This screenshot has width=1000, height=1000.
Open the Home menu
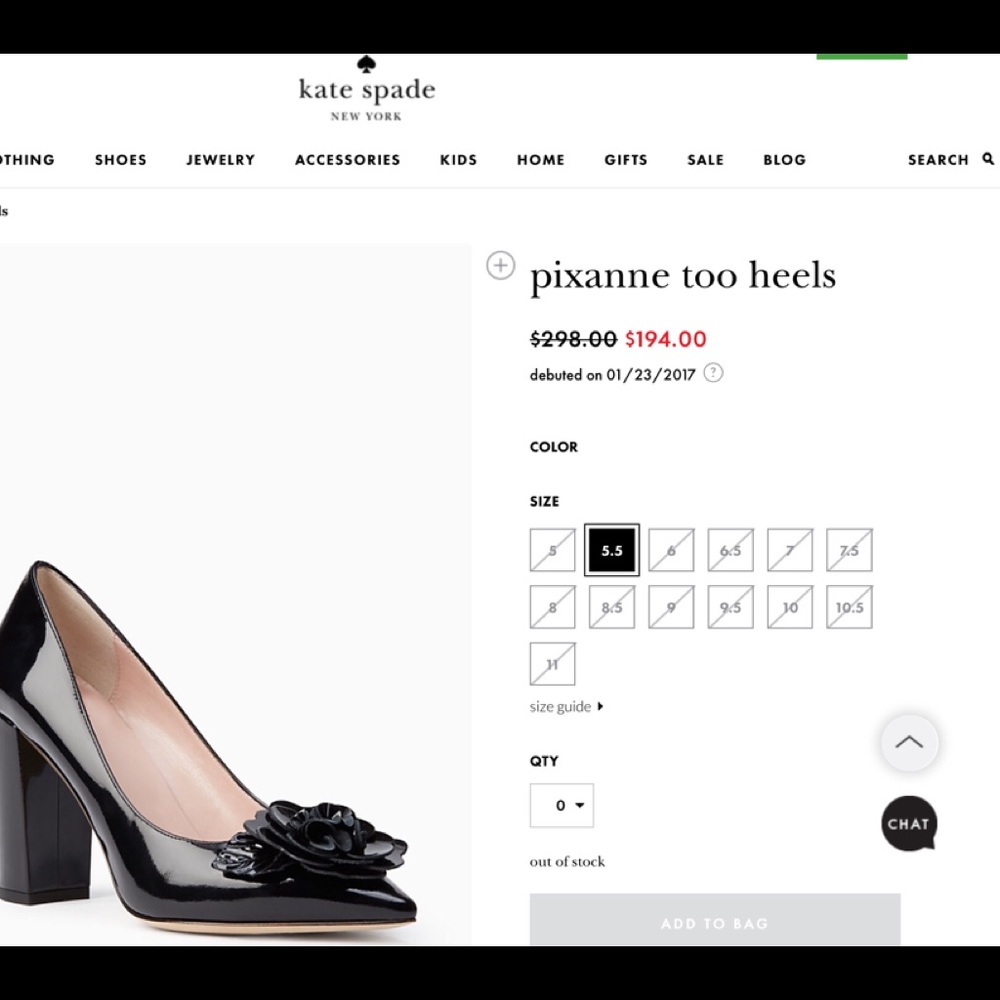(541, 159)
